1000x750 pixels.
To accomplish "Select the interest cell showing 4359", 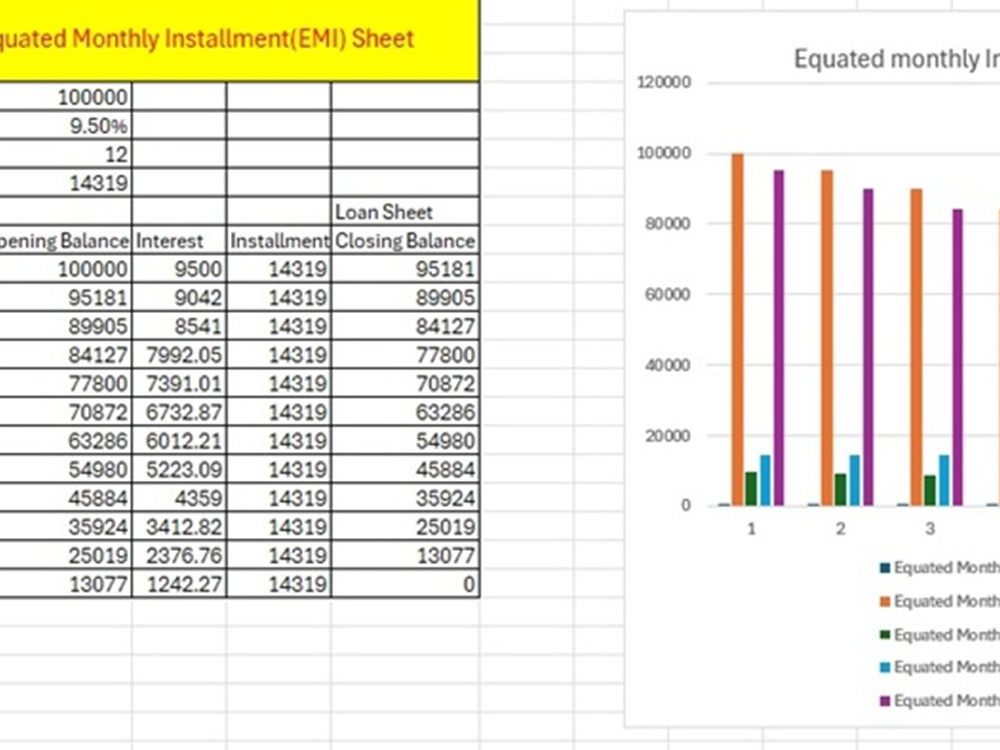I will point(179,498).
